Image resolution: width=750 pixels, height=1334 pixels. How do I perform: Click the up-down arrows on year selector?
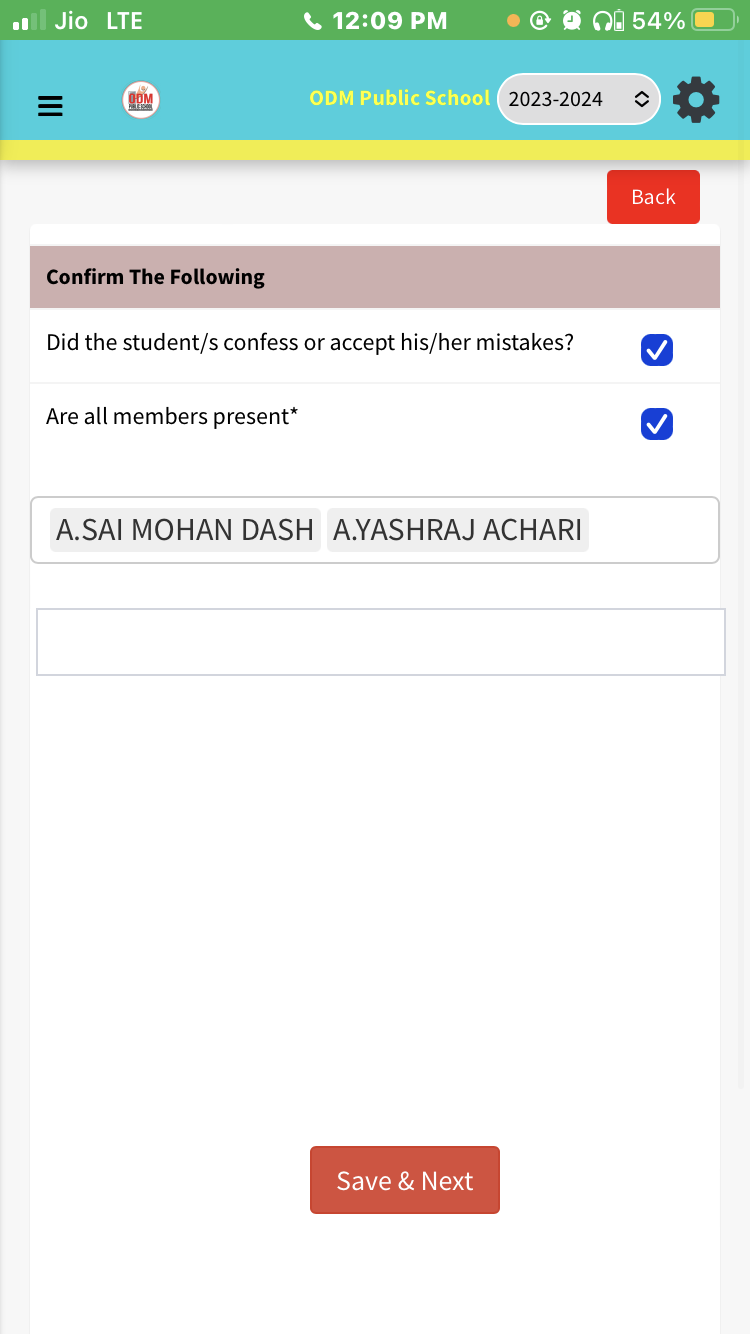(642, 99)
